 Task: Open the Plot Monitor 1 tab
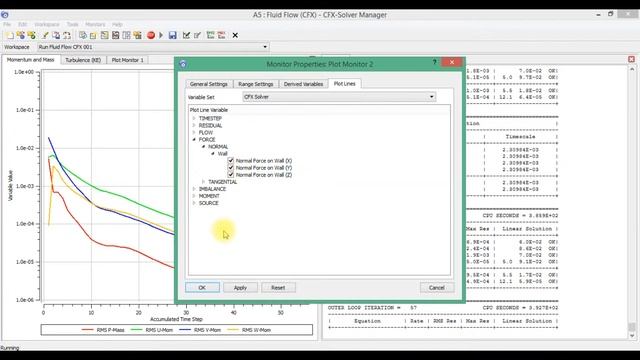128,60
